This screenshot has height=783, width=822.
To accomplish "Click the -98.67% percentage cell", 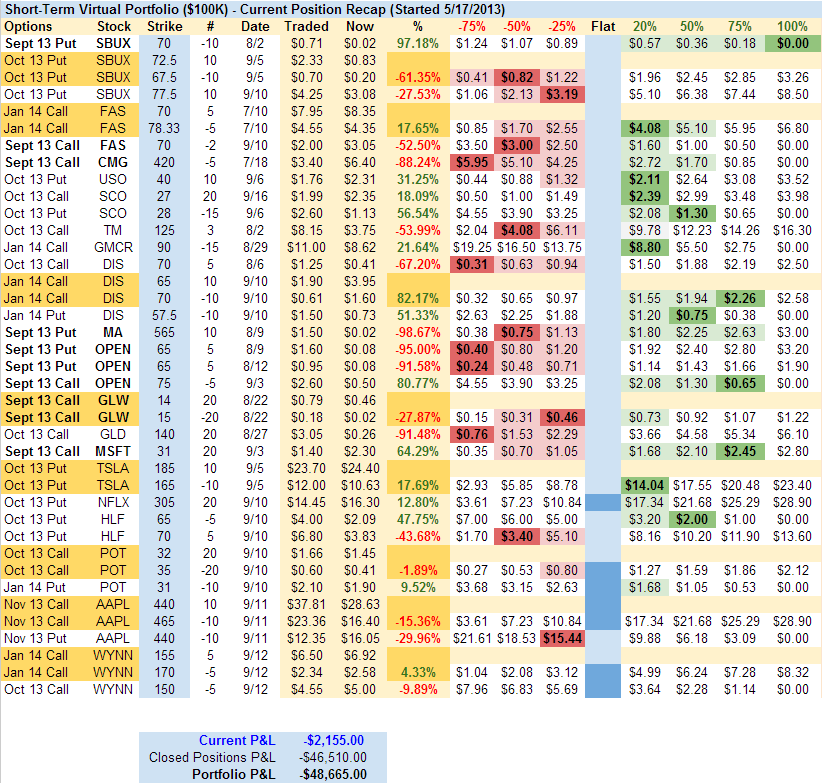I will tap(417, 332).
